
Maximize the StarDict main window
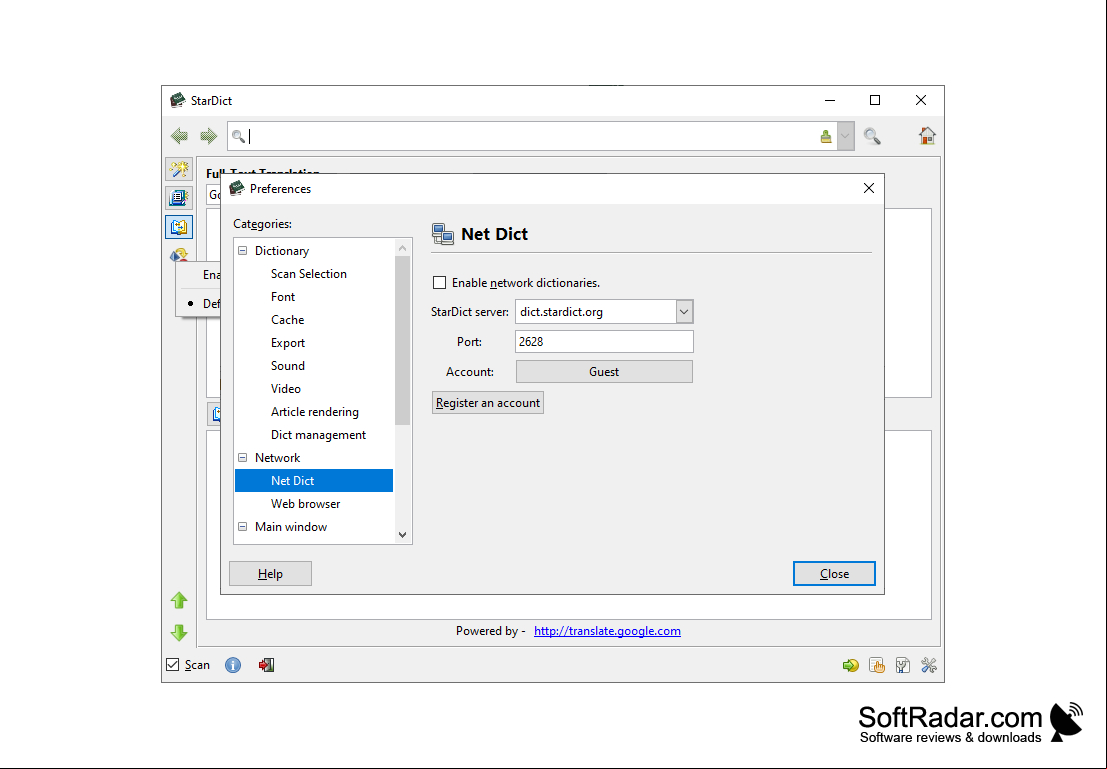875,100
